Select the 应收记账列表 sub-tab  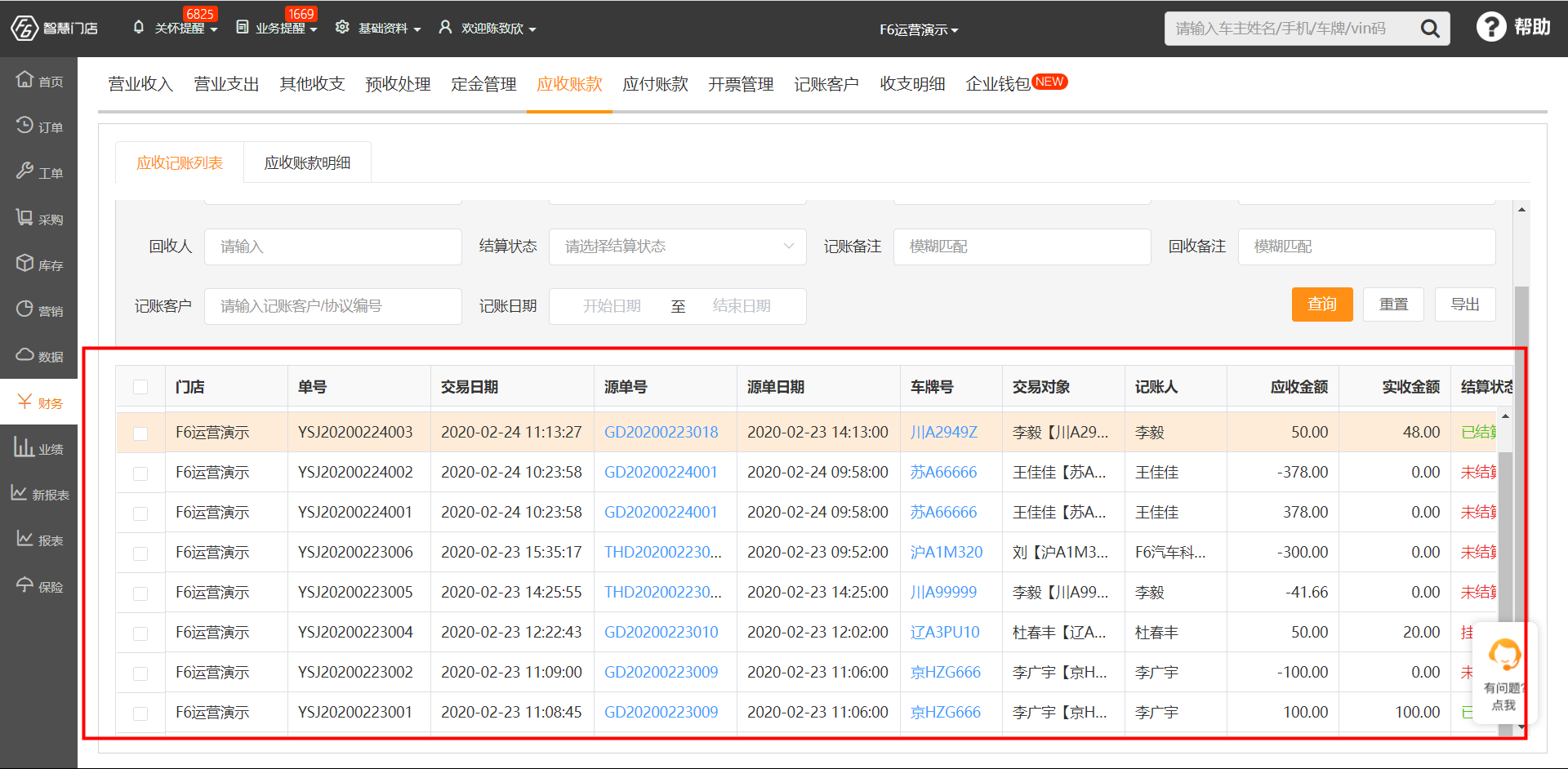(x=180, y=162)
